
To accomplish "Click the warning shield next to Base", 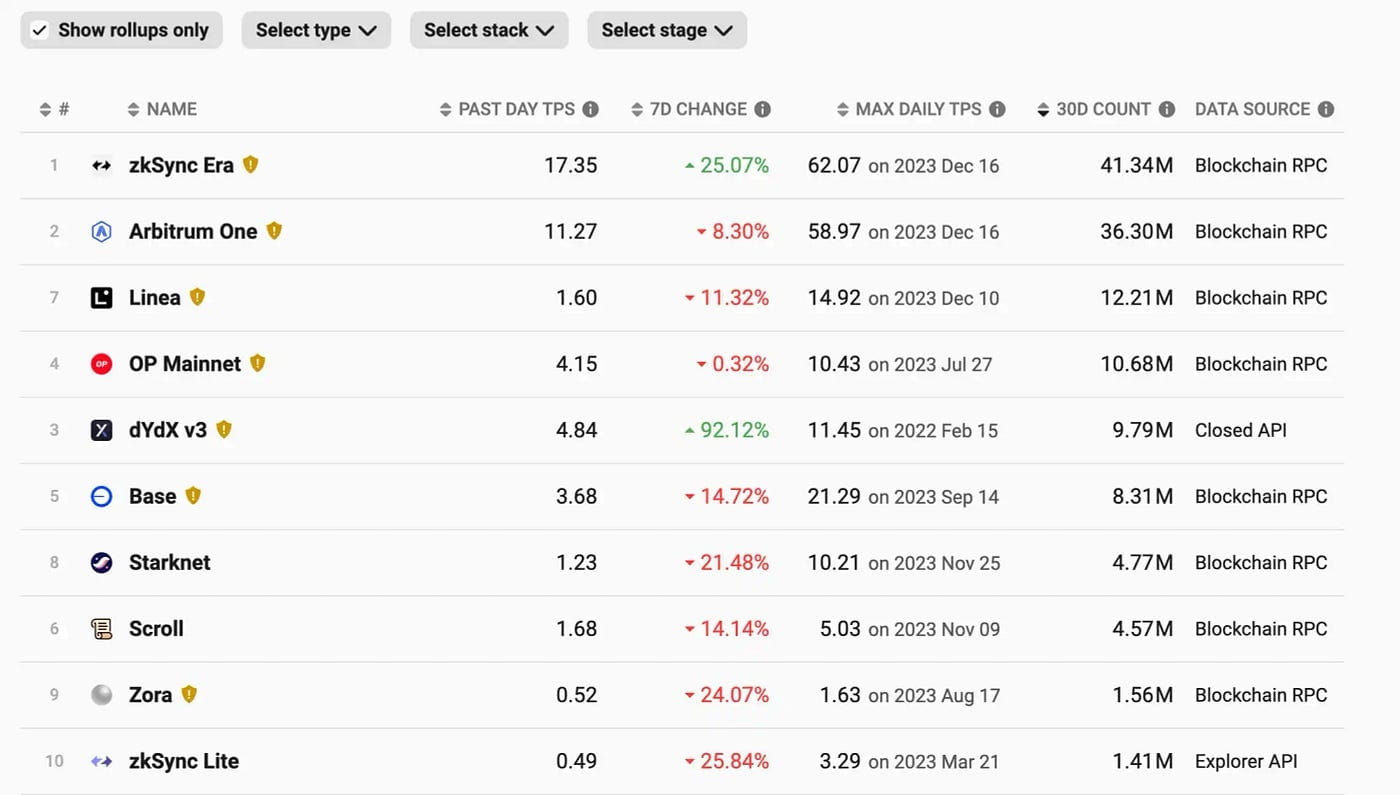I will [x=193, y=496].
